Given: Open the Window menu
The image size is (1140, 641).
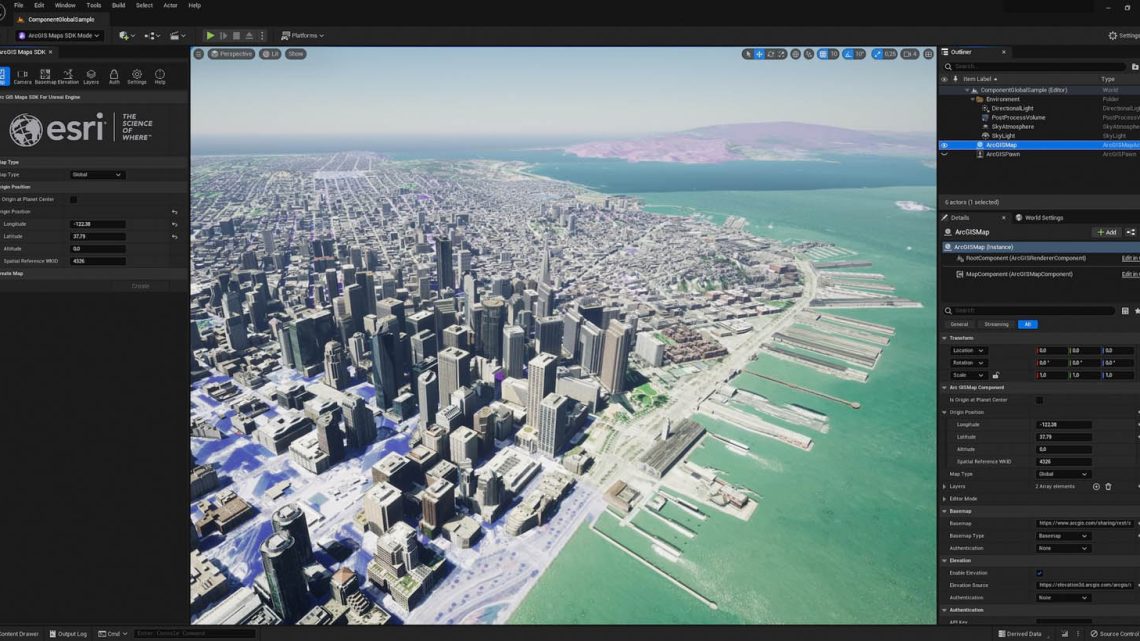Looking at the screenshot, I should 65,4.
